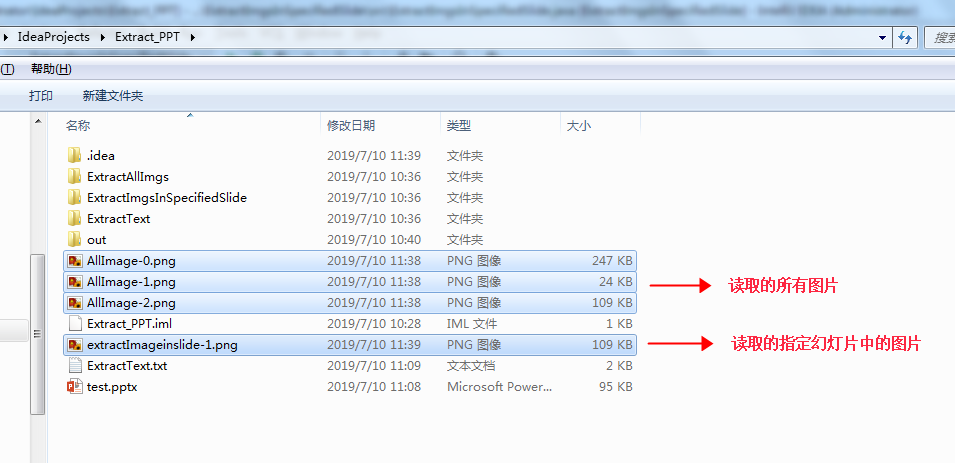Click the Extract_PPT.iml file icon
This screenshot has width=955, height=463.
coord(75,323)
